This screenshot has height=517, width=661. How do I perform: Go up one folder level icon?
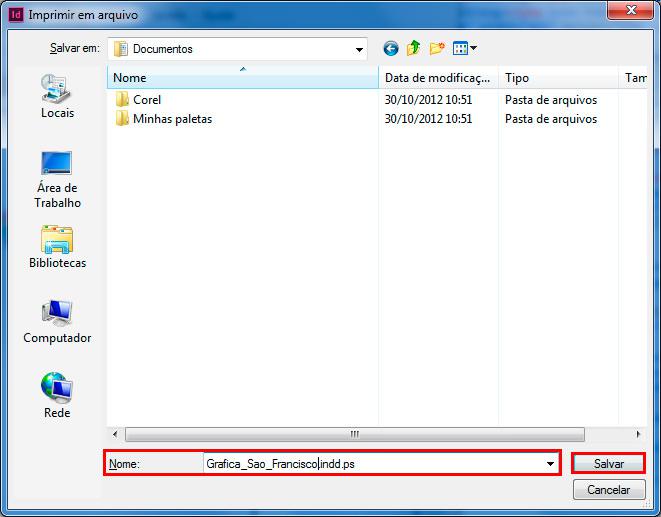pos(414,48)
